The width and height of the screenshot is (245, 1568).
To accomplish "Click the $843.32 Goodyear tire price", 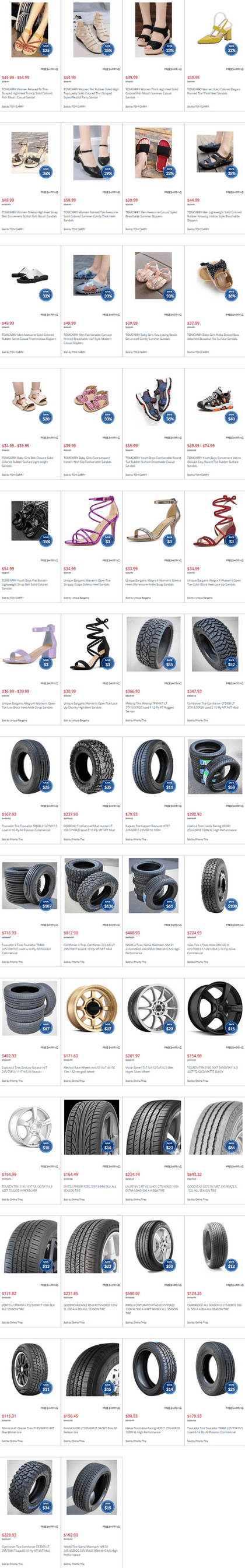I will tap(194, 1174).
